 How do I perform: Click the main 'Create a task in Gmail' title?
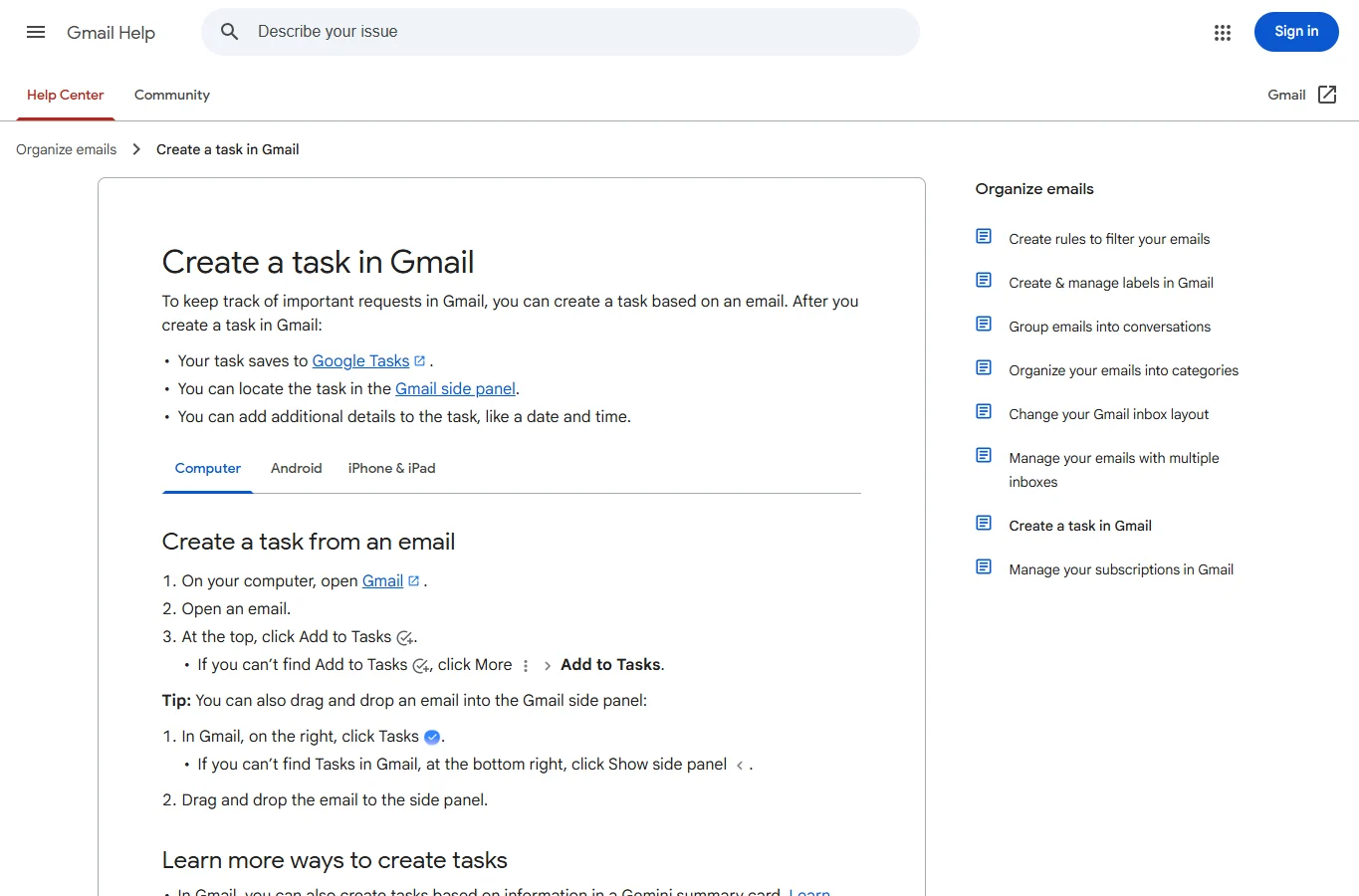point(318,262)
